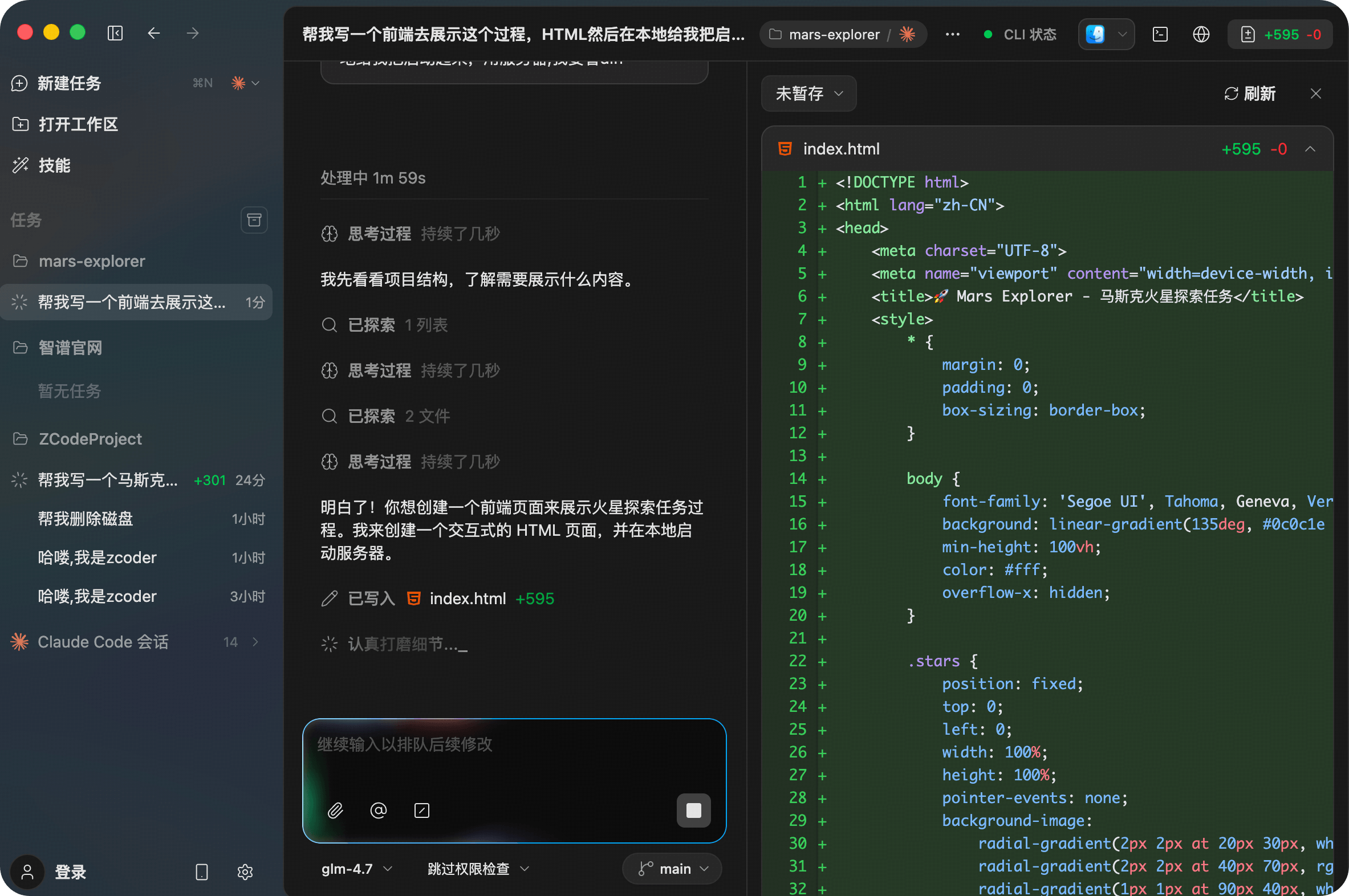Click the archive icon beside 任务
1349x896 pixels.
(254, 220)
